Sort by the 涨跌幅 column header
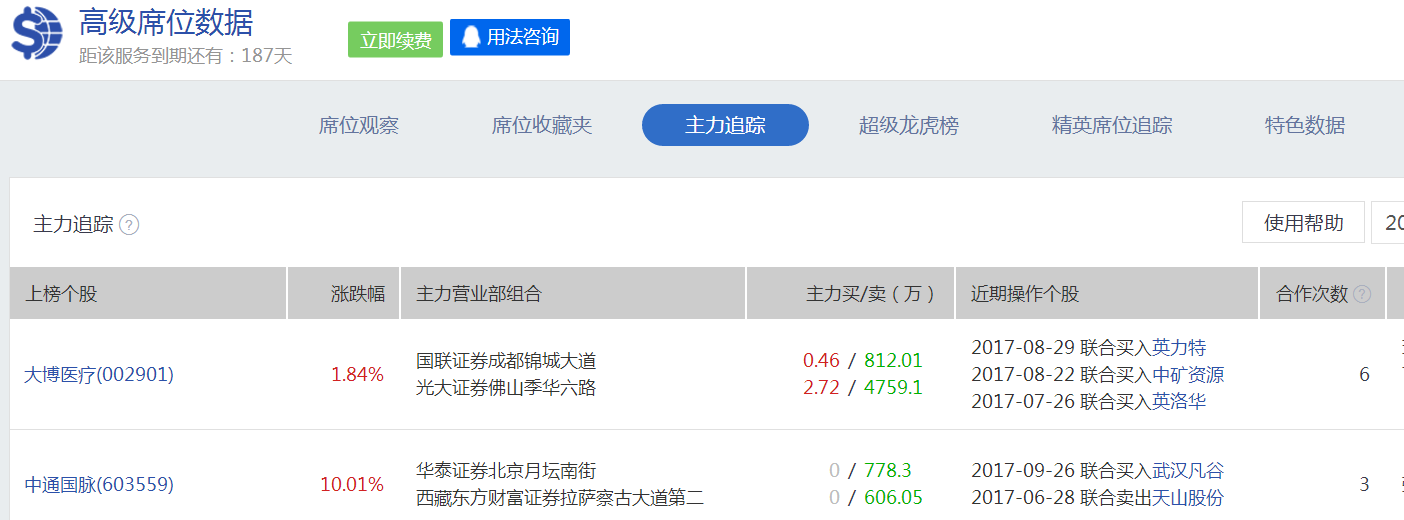1404x520 pixels. (358, 294)
